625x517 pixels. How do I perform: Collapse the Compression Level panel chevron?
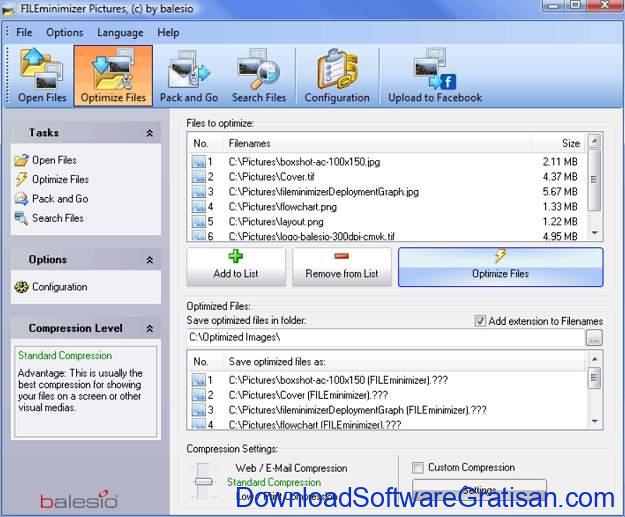[x=149, y=328]
